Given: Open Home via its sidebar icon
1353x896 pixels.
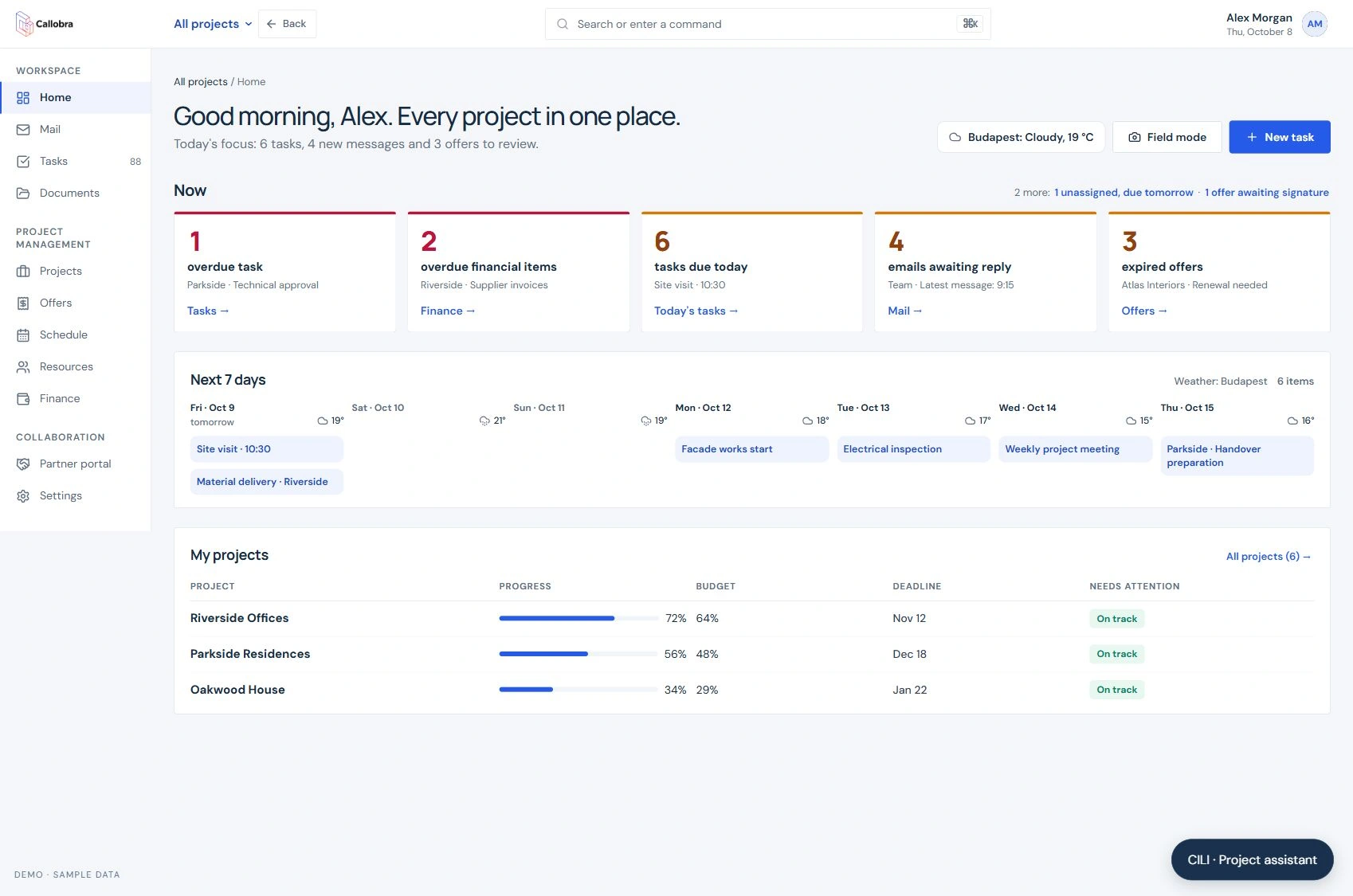Looking at the screenshot, I should tap(23, 98).
